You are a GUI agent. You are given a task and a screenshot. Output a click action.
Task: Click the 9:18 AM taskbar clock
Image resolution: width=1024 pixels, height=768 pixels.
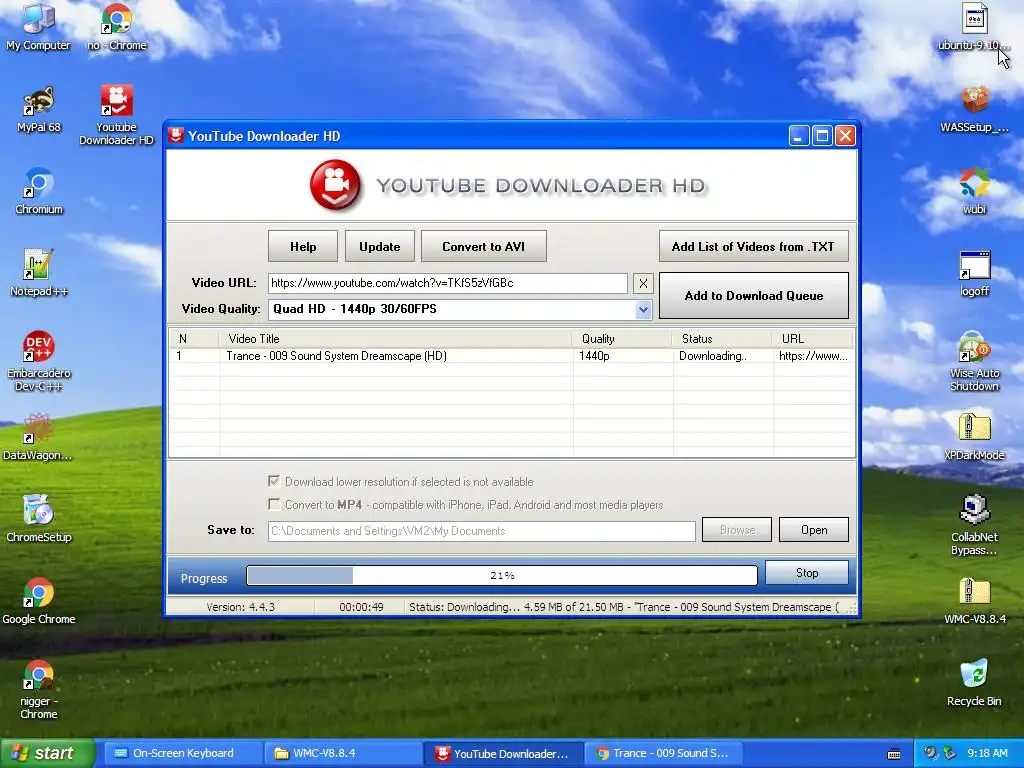coord(987,754)
